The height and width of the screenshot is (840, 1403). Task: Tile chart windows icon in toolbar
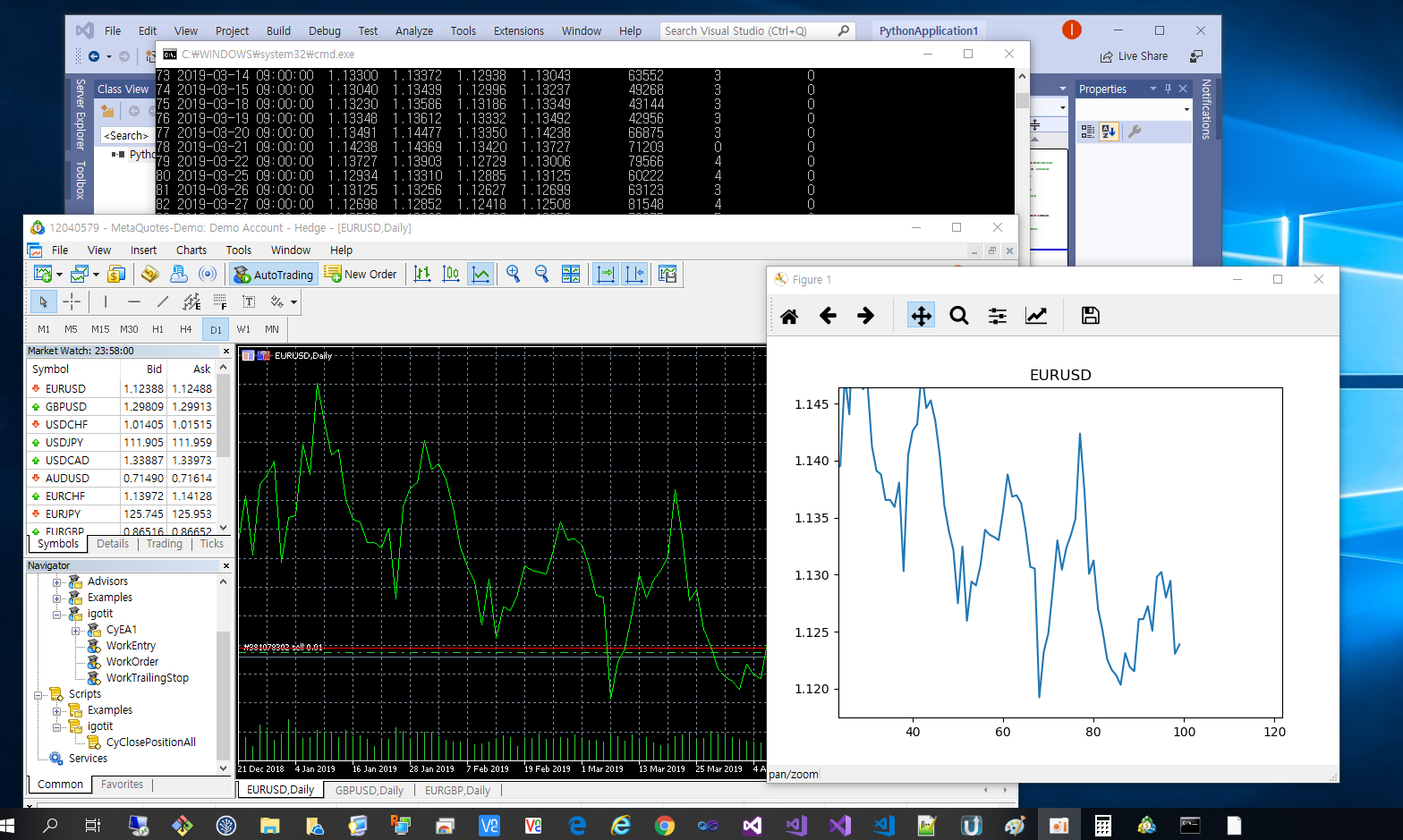click(x=571, y=274)
